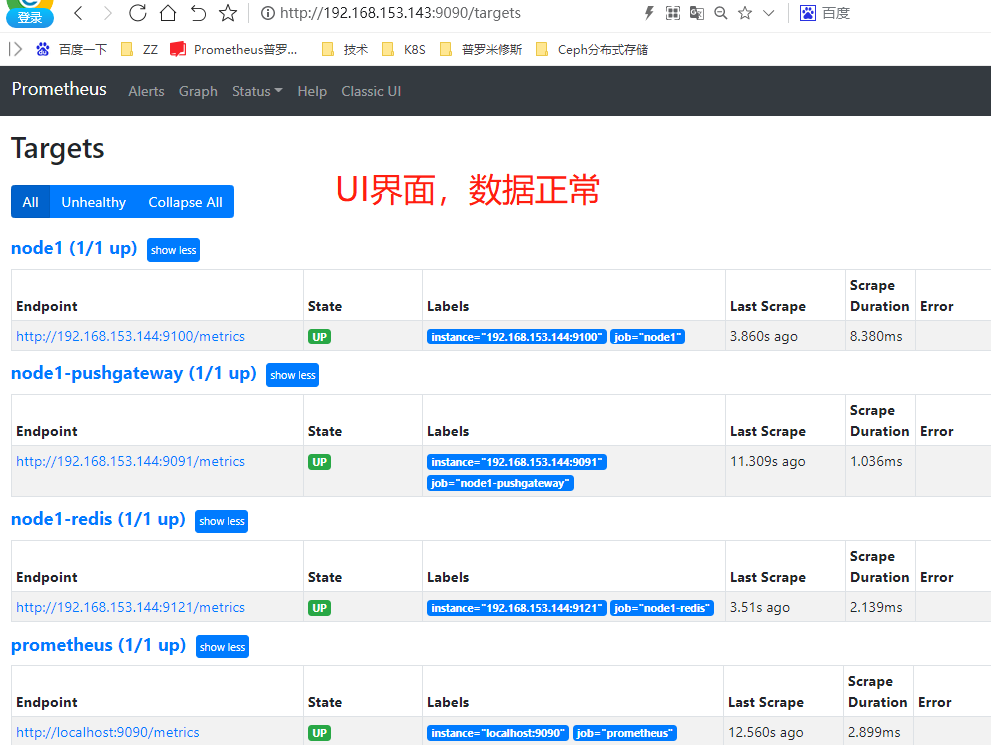The width and height of the screenshot is (991, 745).
Task: Click the node1 (1/1 up) heading
Action: point(74,248)
